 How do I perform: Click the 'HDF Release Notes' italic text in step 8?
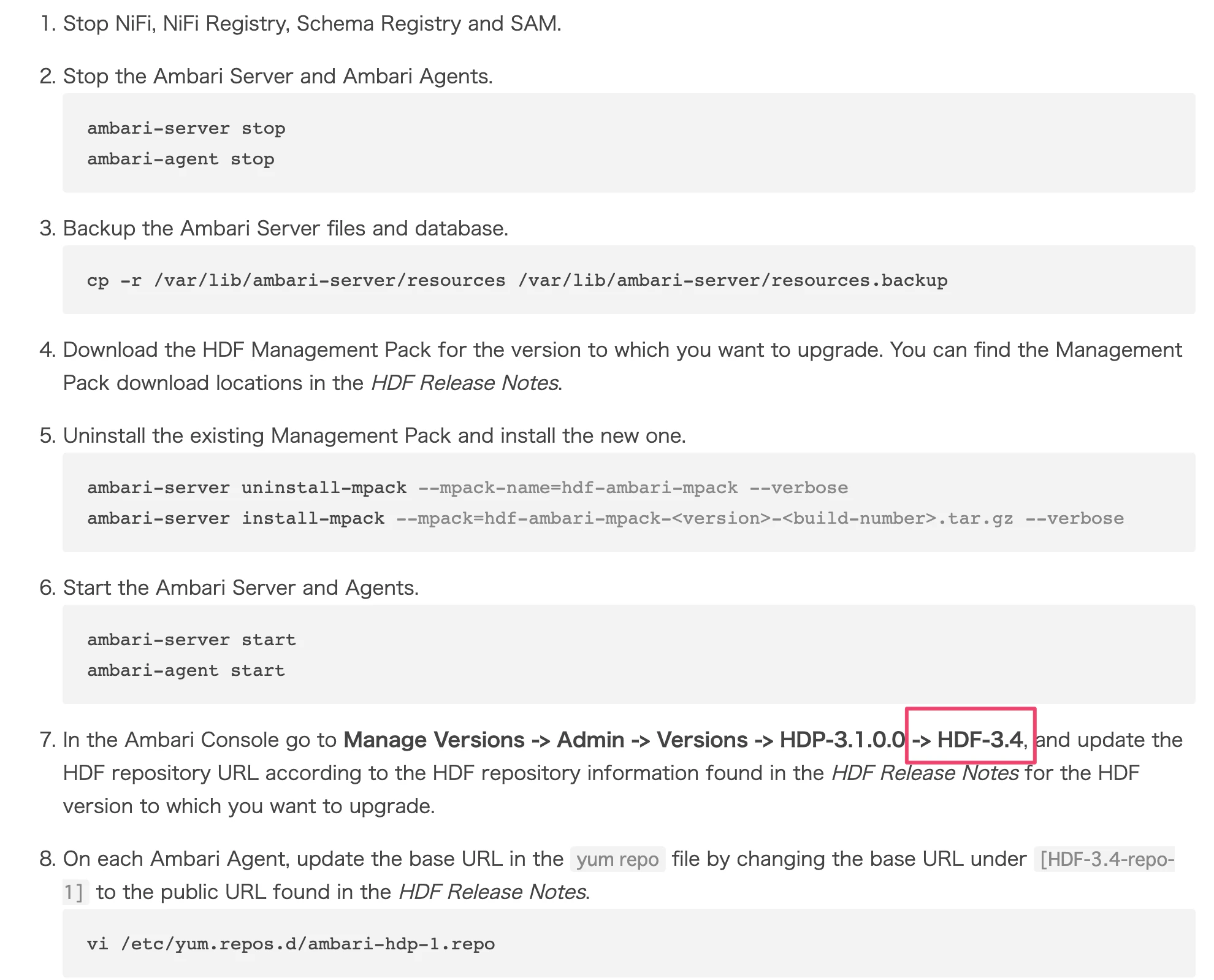(492, 892)
